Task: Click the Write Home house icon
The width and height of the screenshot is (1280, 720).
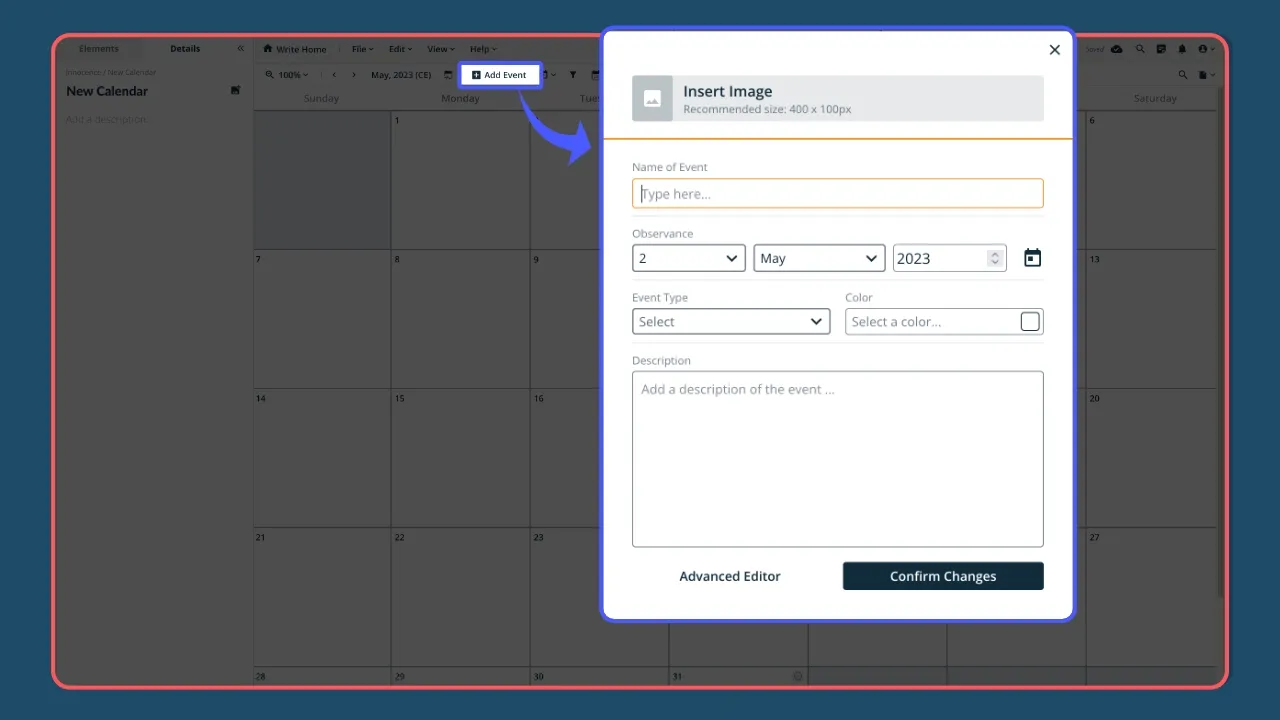Action: 268,49
